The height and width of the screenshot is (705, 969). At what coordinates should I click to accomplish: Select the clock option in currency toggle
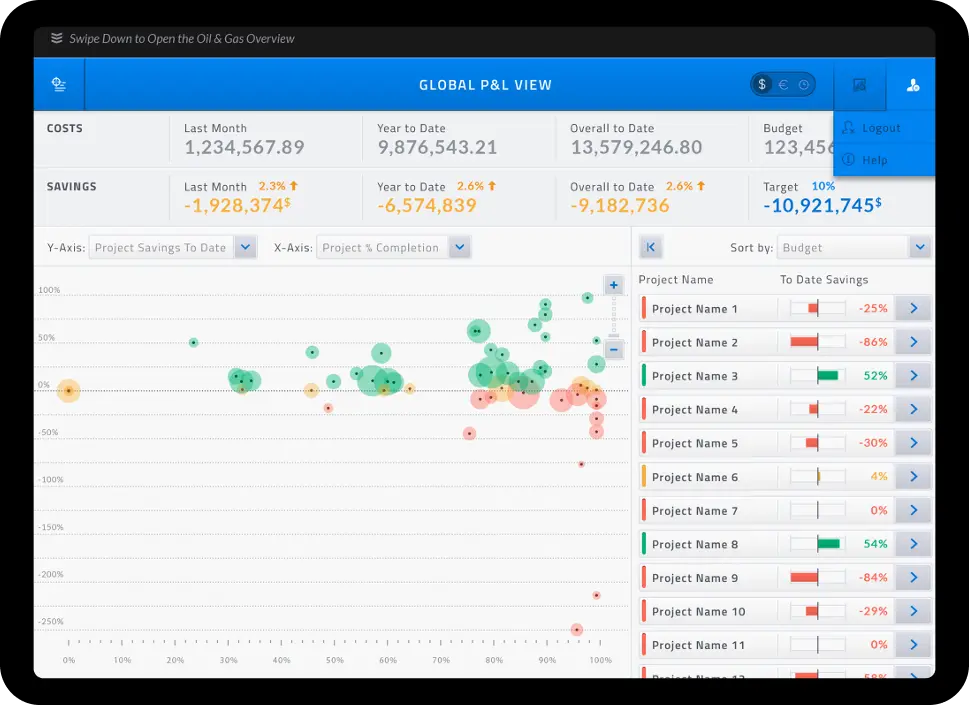804,85
